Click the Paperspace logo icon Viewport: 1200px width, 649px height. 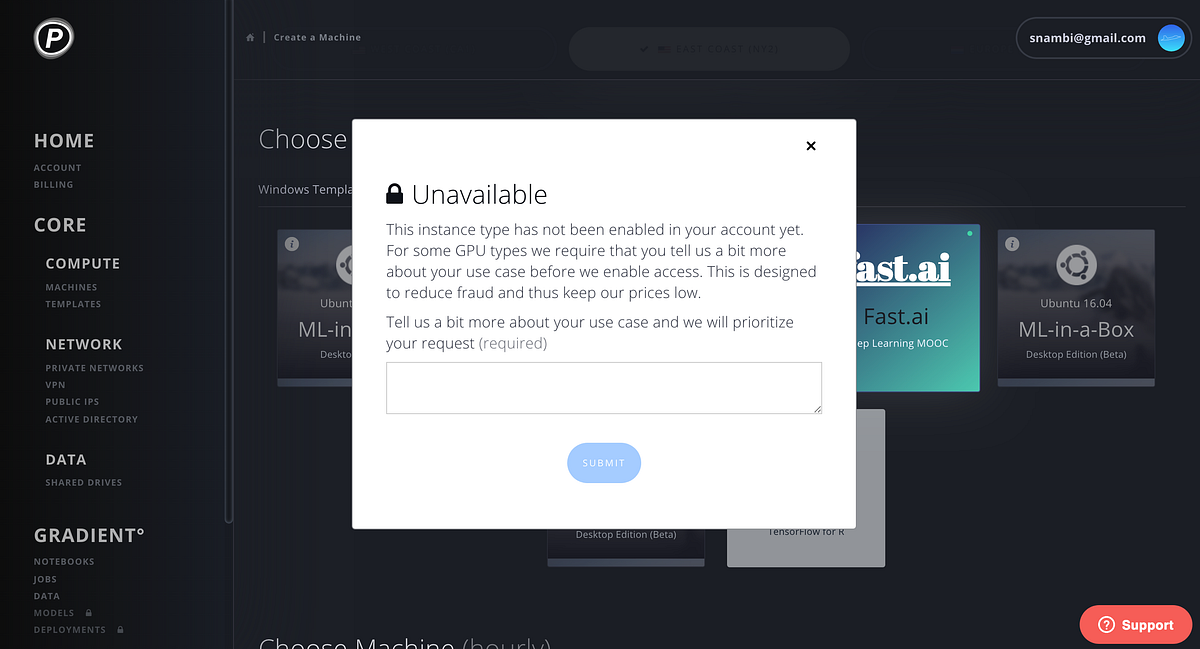54,39
